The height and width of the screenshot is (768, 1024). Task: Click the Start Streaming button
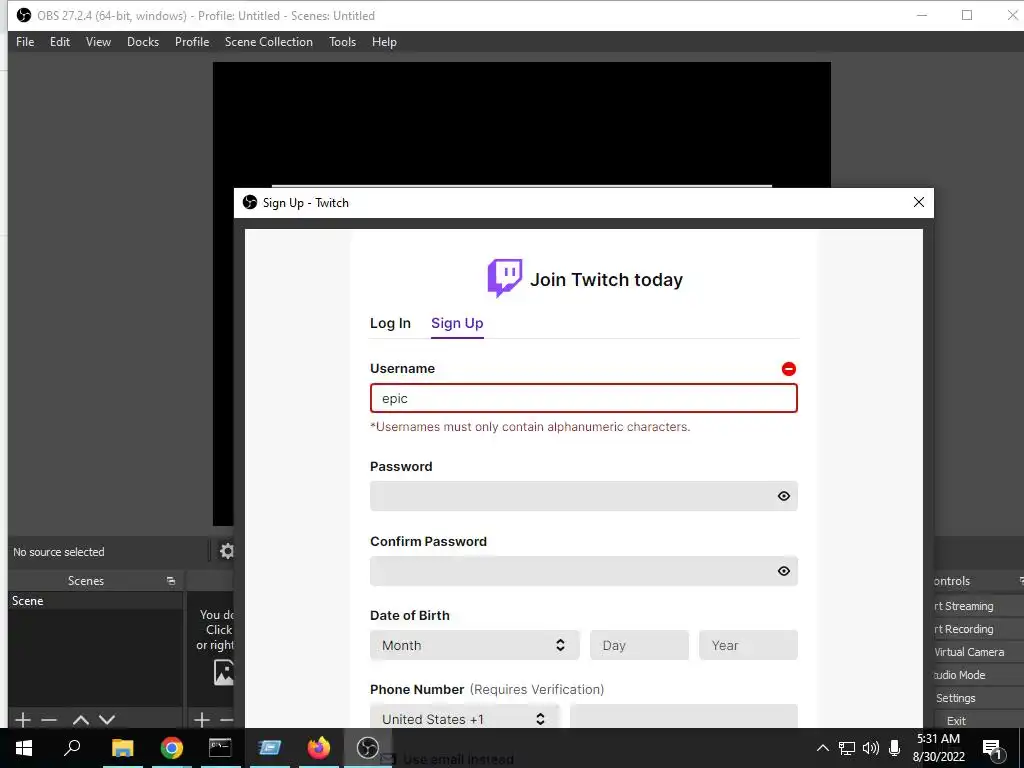pyautogui.click(x=976, y=606)
